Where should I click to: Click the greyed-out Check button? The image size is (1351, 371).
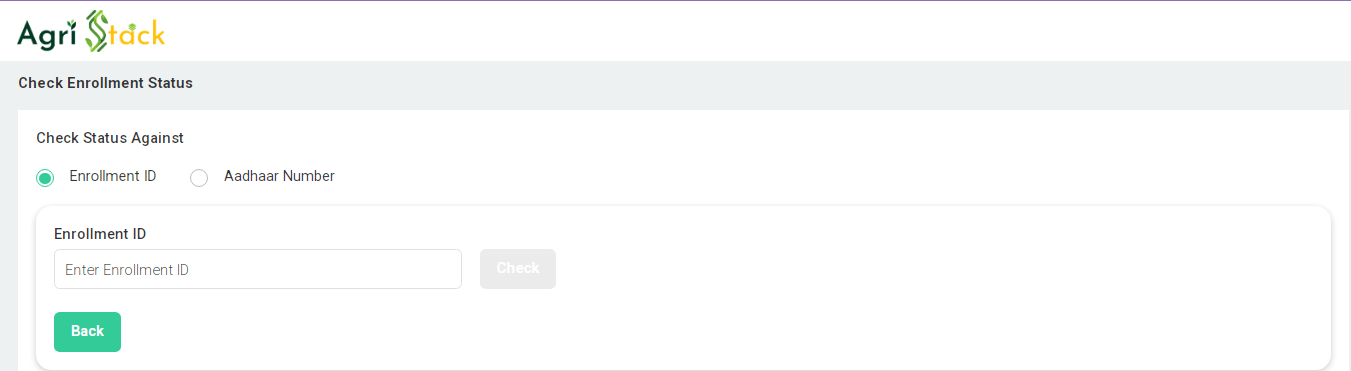pos(518,269)
